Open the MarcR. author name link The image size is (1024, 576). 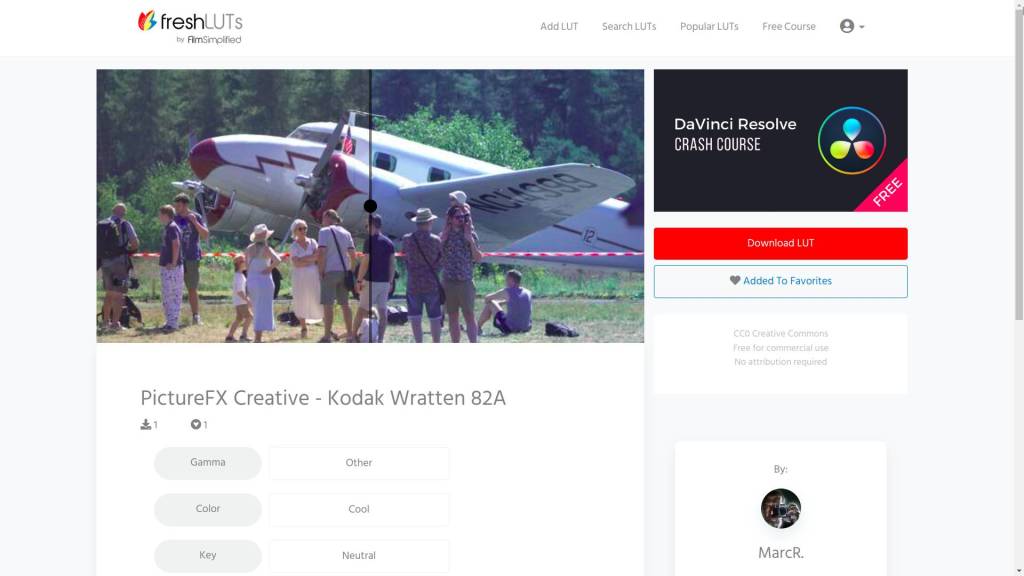(780, 553)
